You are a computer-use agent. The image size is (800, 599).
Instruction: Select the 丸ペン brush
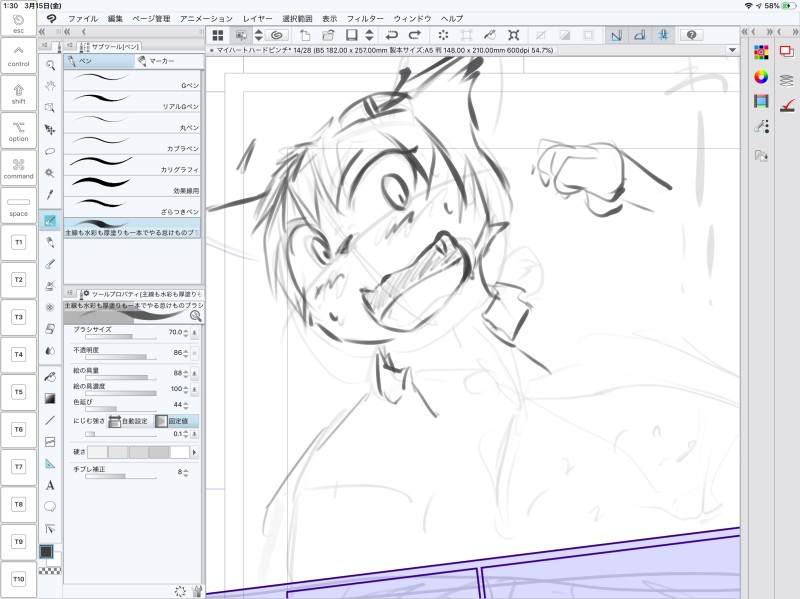pos(132,123)
